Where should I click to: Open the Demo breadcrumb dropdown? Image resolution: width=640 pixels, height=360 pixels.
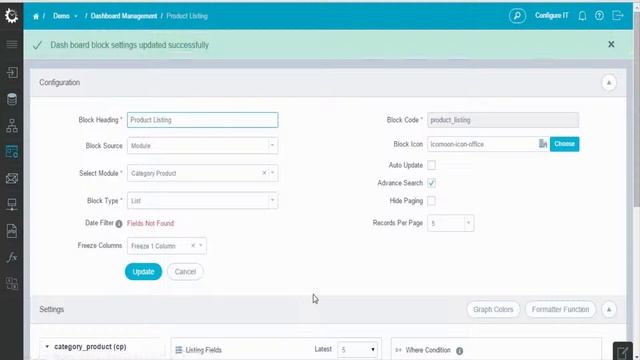(x=65, y=16)
